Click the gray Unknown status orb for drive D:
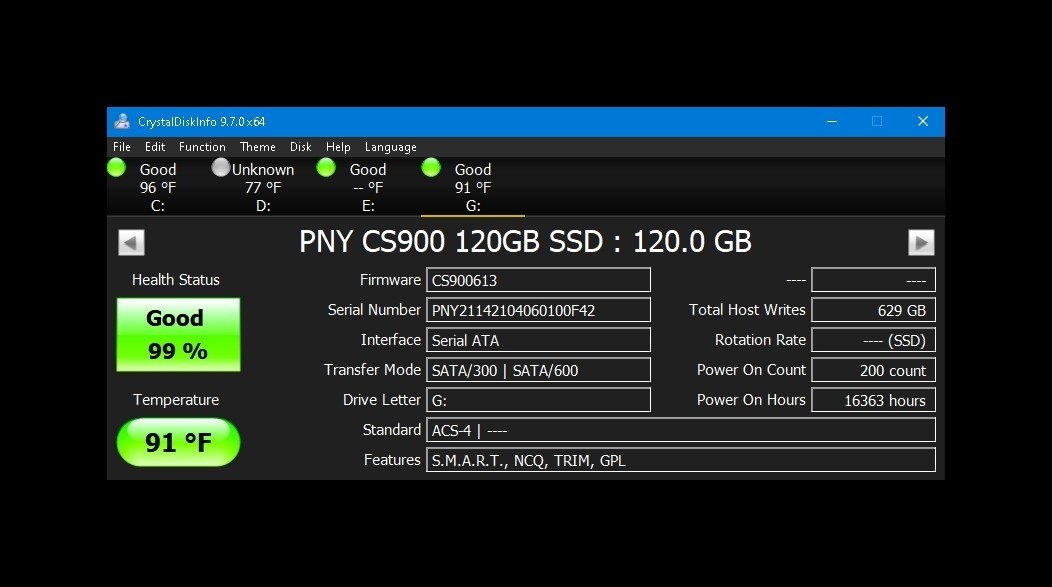The height and width of the screenshot is (587, 1052). pos(221,168)
